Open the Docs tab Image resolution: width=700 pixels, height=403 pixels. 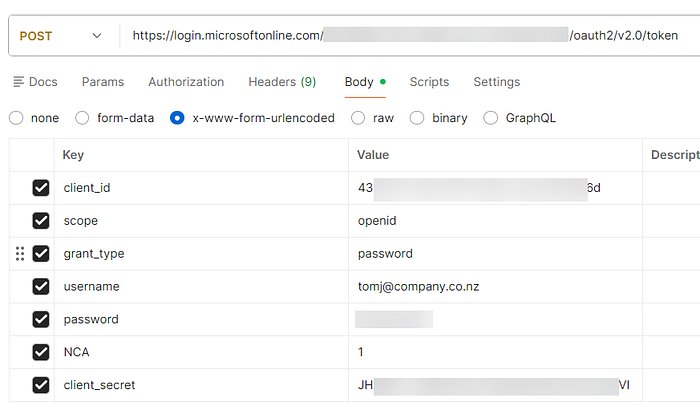(35, 82)
